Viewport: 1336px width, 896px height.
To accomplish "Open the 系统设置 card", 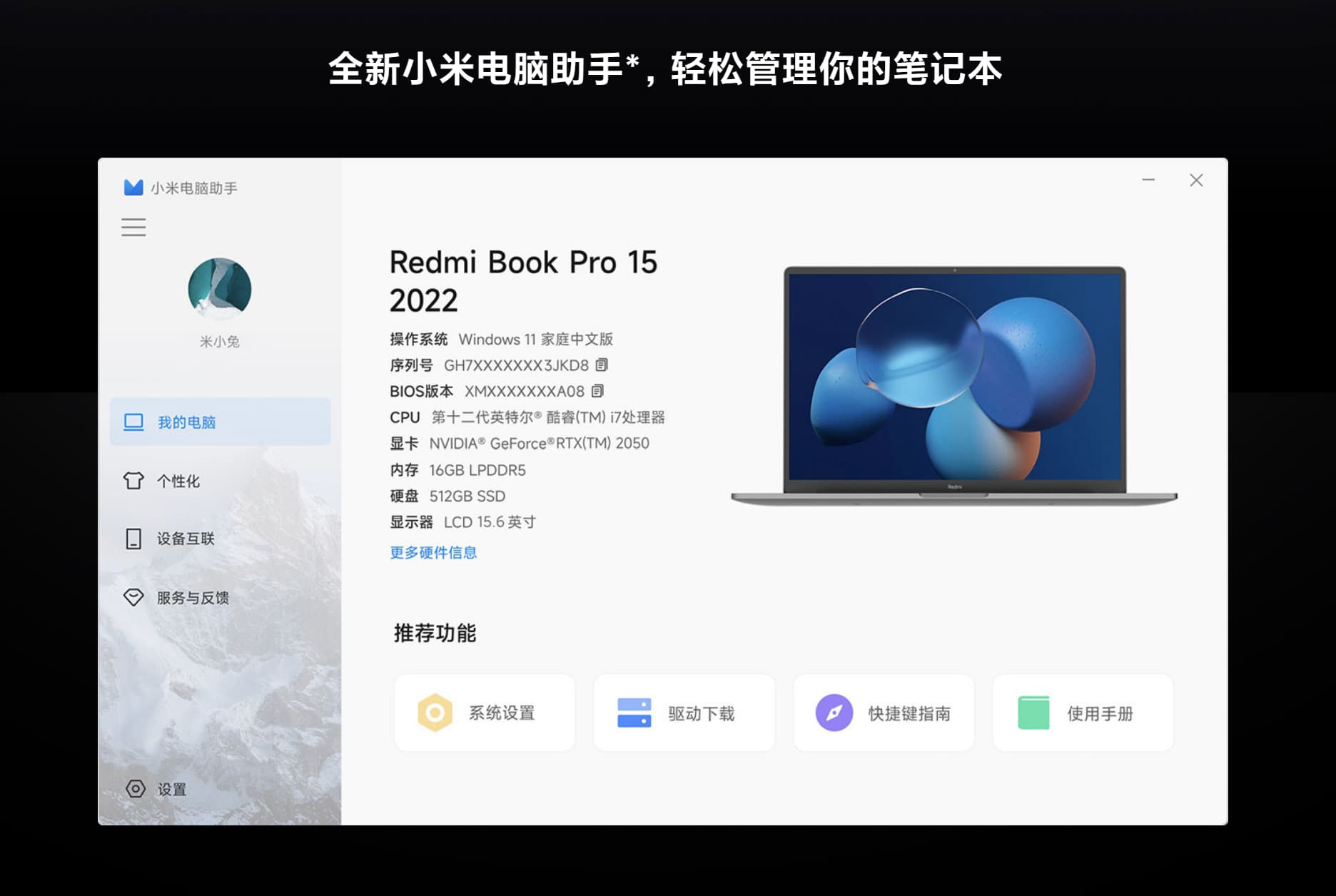I will click(x=485, y=713).
